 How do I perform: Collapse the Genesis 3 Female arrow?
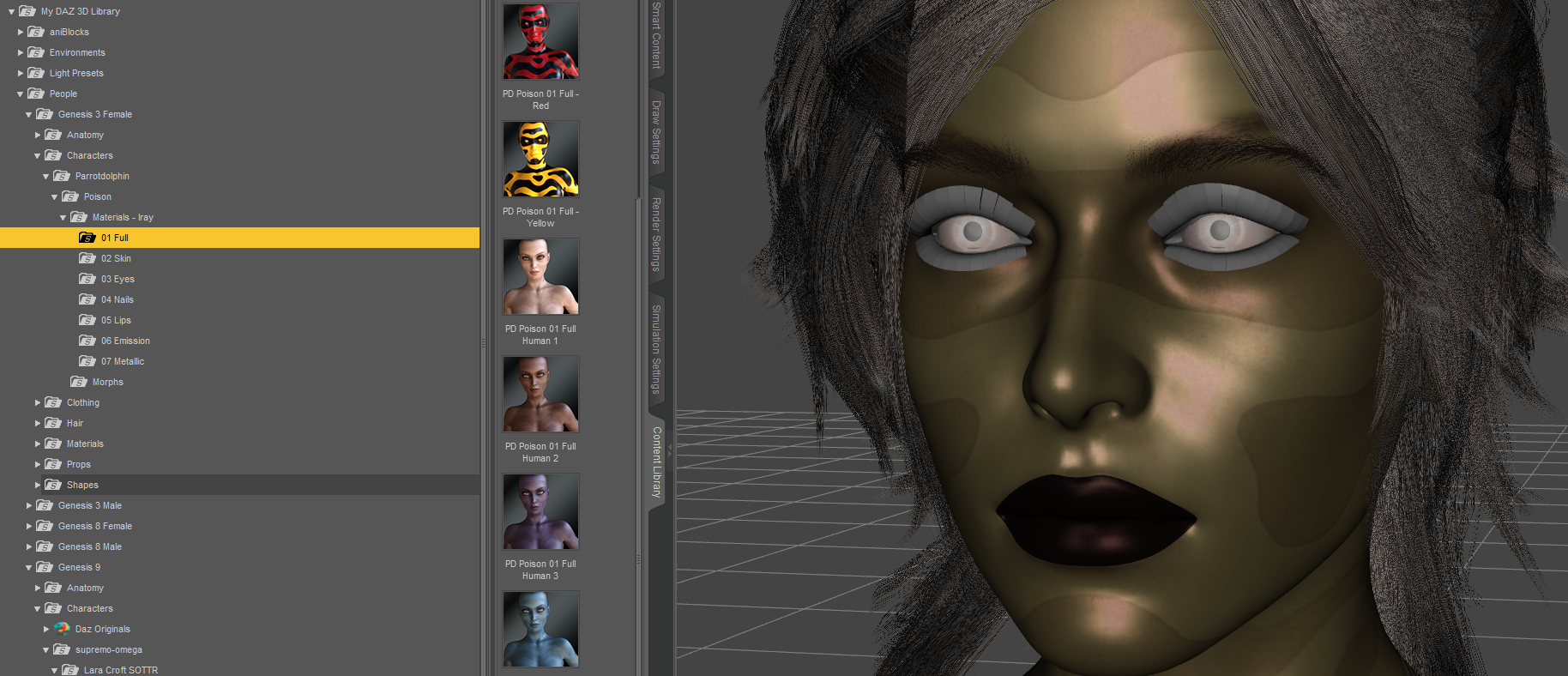pos(28,115)
